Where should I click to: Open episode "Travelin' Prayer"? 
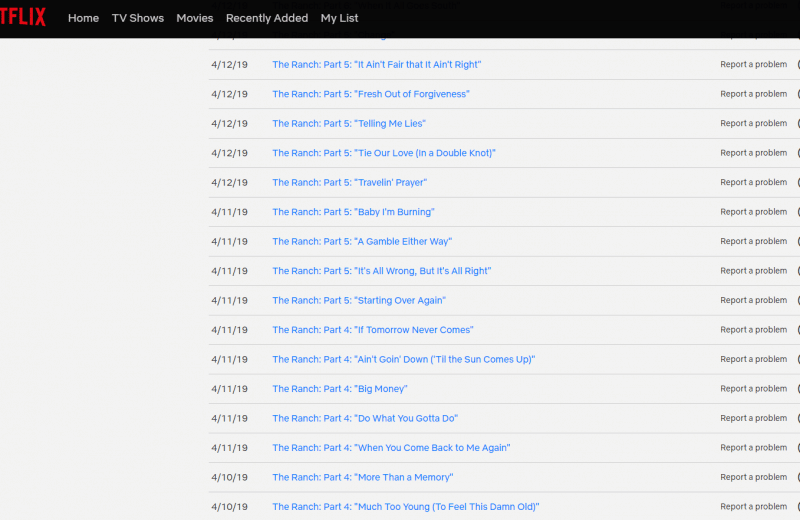(349, 183)
